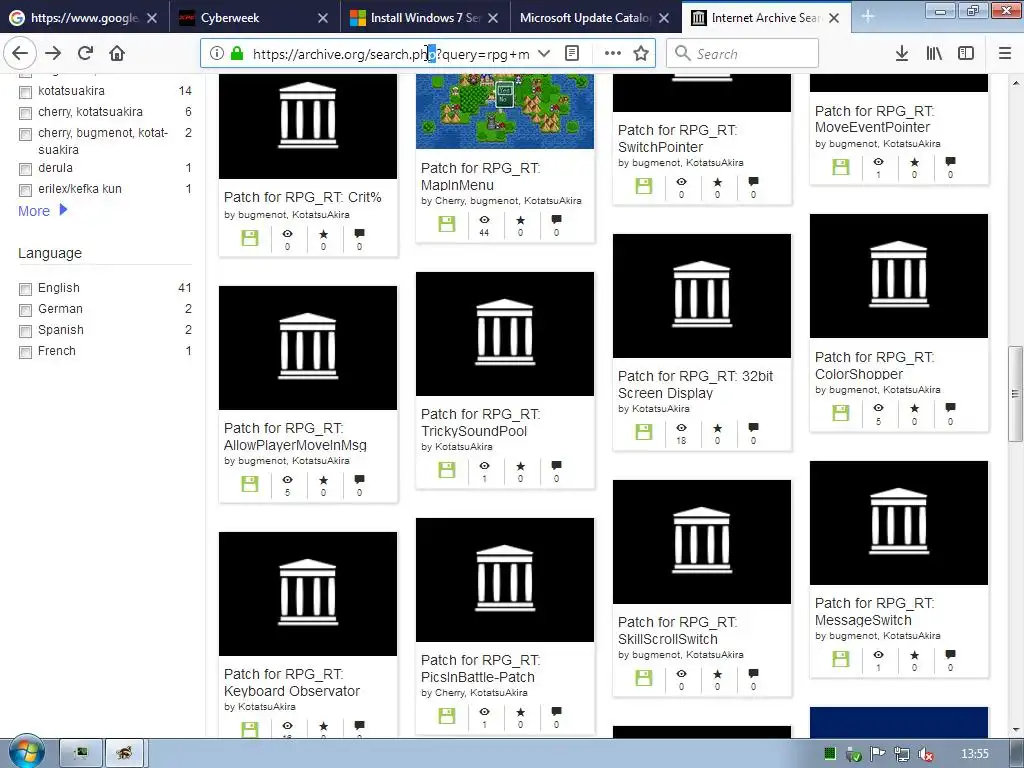
Task: Open the Home page button
Action: [x=117, y=53]
